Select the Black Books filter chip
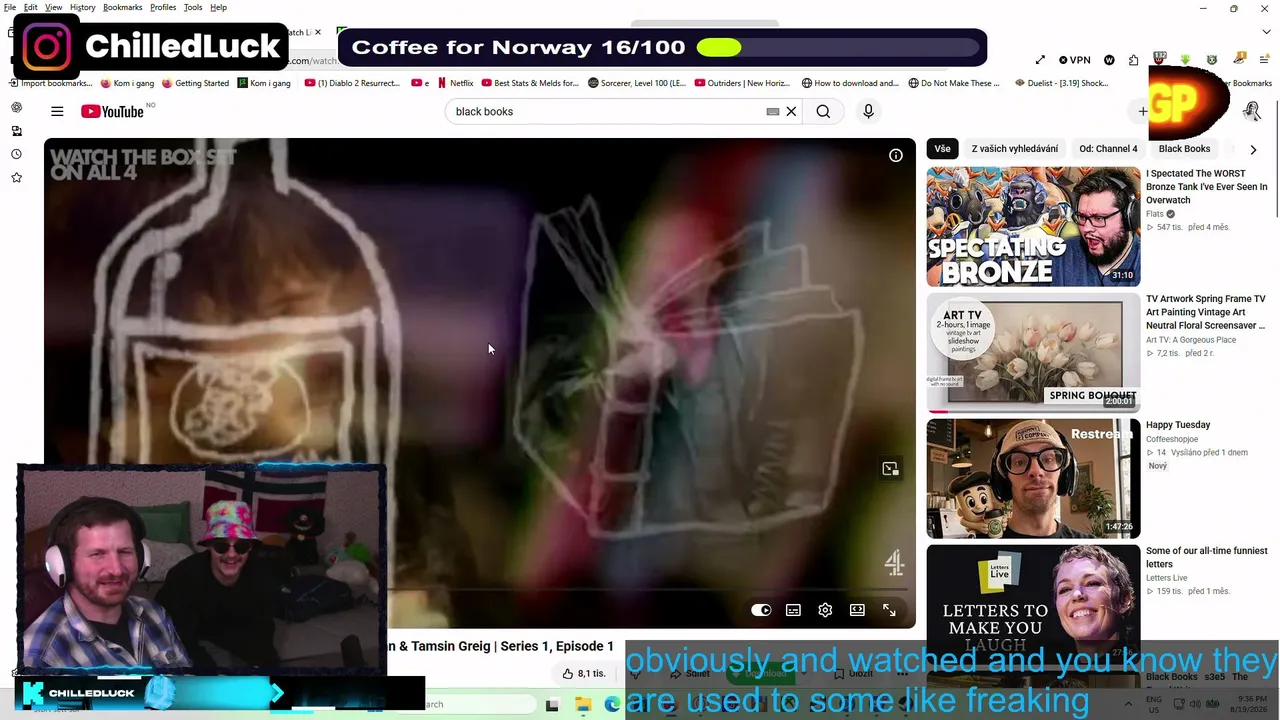The width and height of the screenshot is (1280, 720). click(1184, 149)
